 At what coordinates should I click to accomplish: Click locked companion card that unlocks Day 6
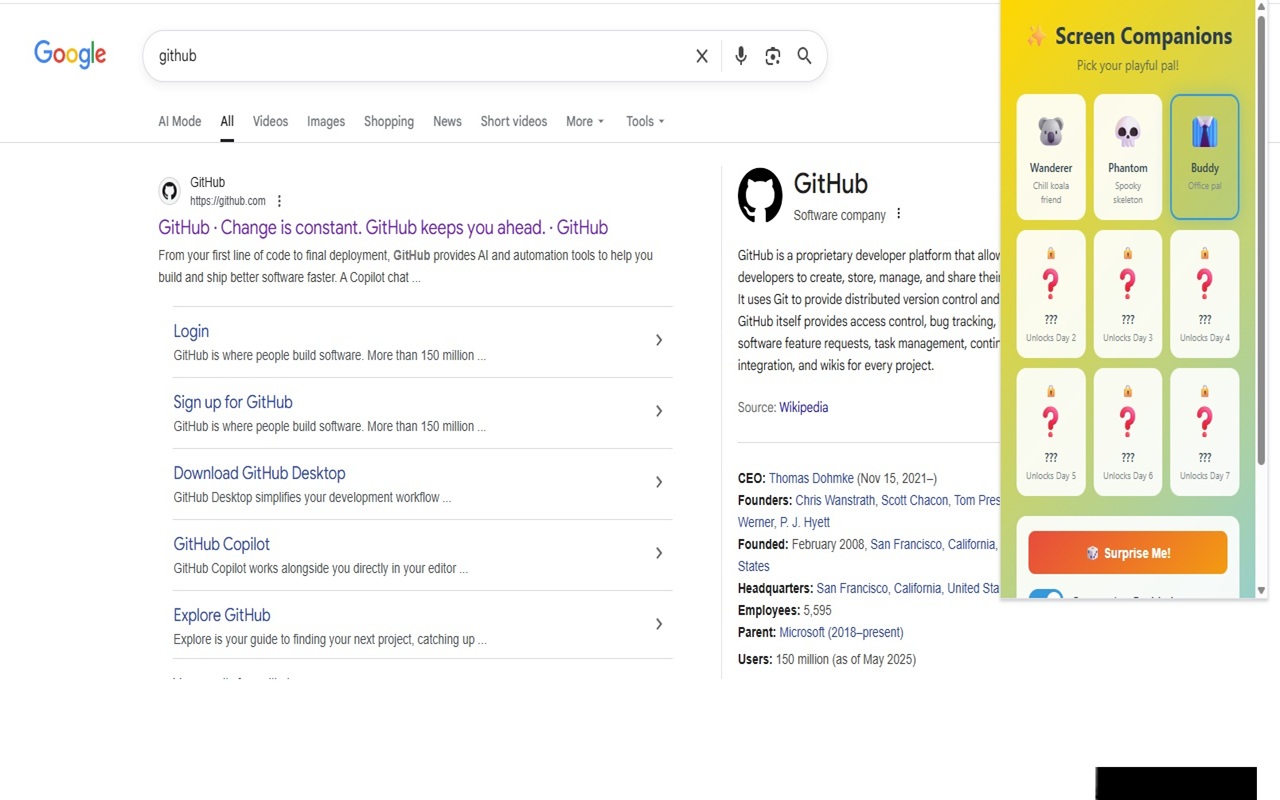pyautogui.click(x=1128, y=432)
